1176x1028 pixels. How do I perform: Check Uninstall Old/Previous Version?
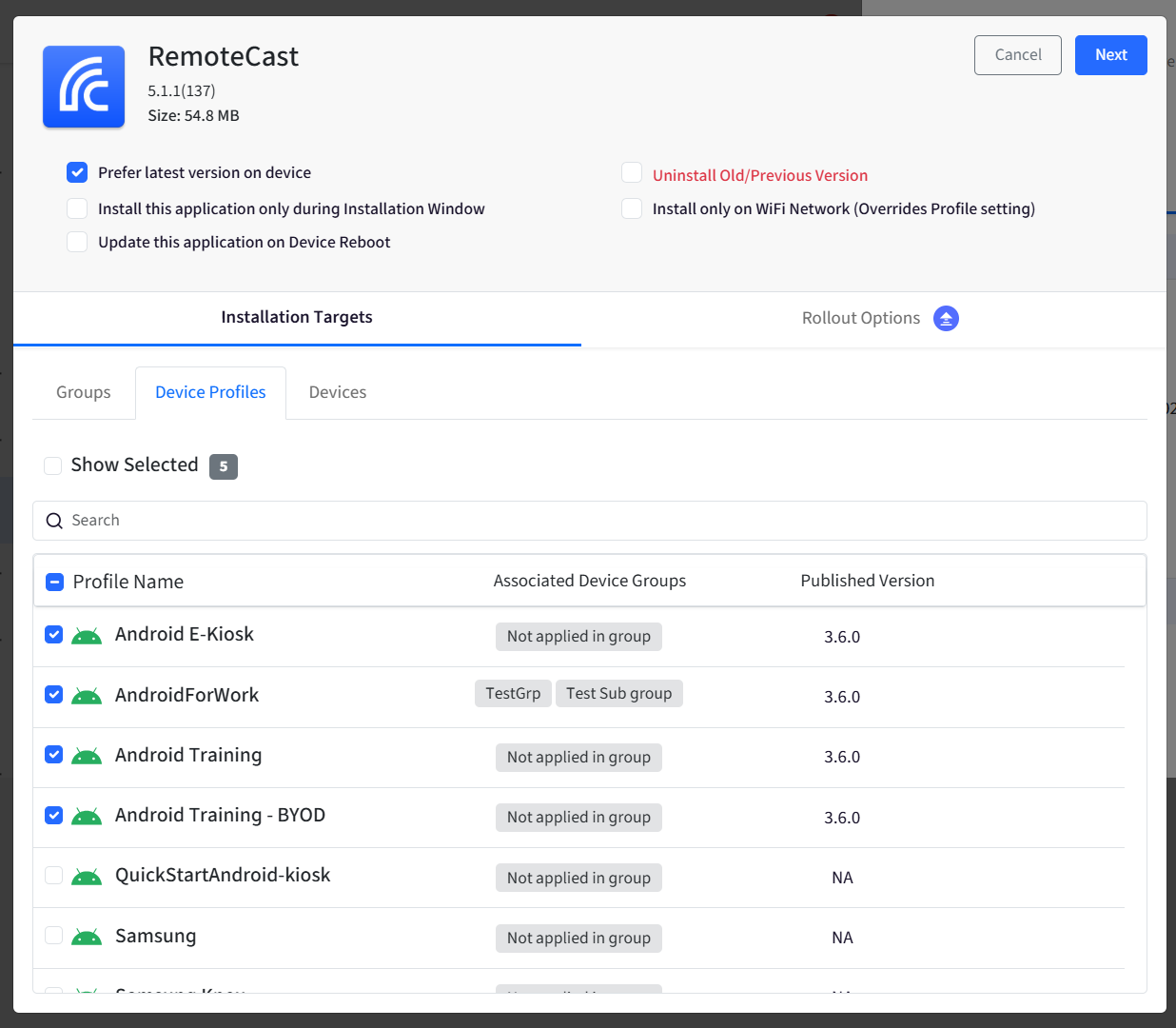(x=632, y=172)
